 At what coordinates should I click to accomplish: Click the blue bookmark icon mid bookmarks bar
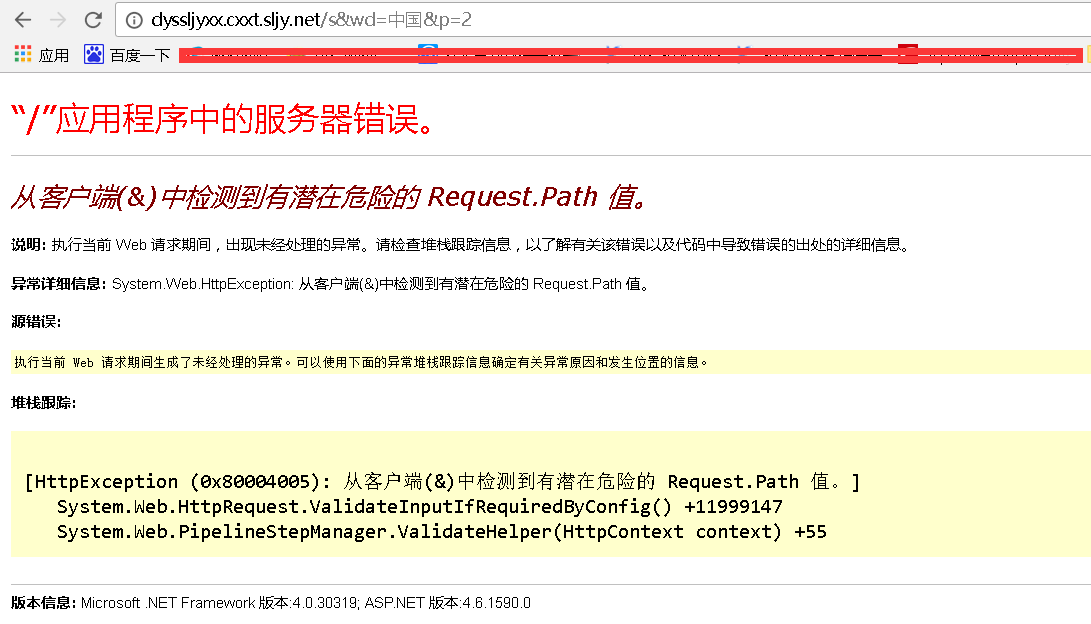click(x=428, y=54)
